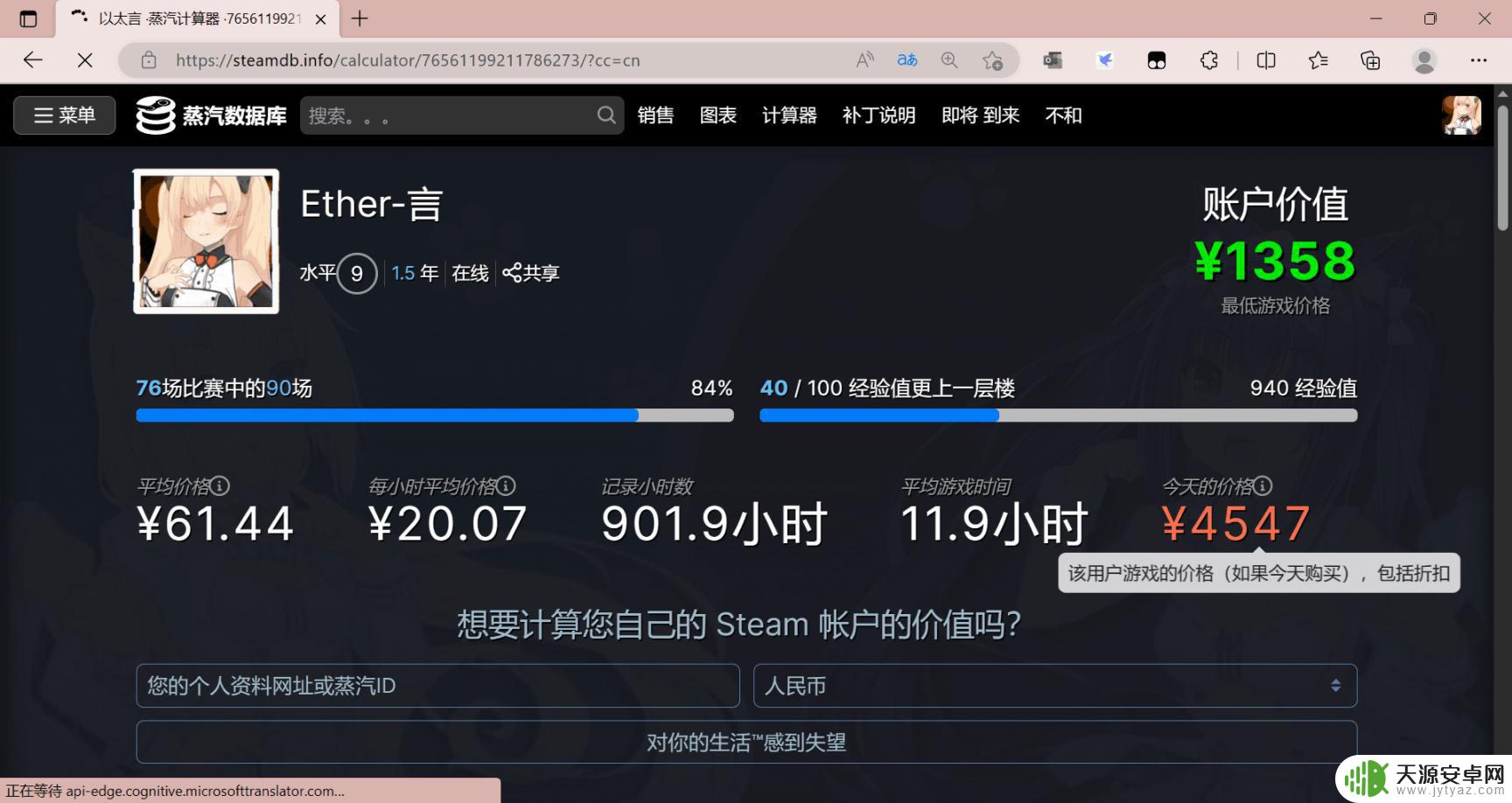The height and width of the screenshot is (803, 1512).
Task: Click the ¥1358 account value
Action: tap(1275, 262)
